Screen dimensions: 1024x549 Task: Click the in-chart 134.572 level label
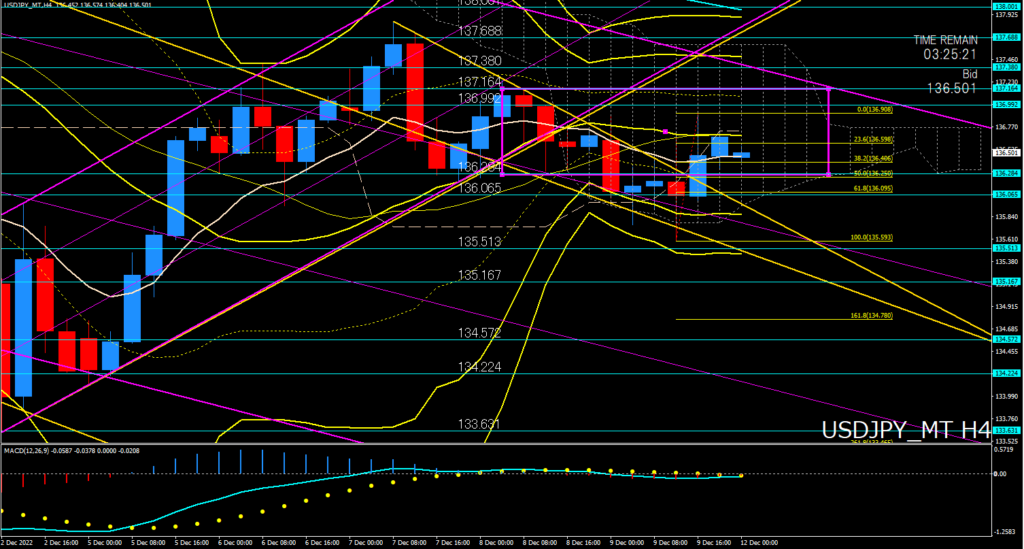coord(479,333)
